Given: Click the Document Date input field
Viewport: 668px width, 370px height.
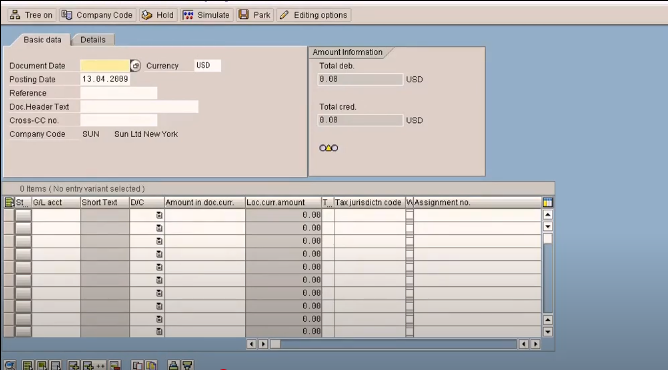Looking at the screenshot, I should click(105, 66).
